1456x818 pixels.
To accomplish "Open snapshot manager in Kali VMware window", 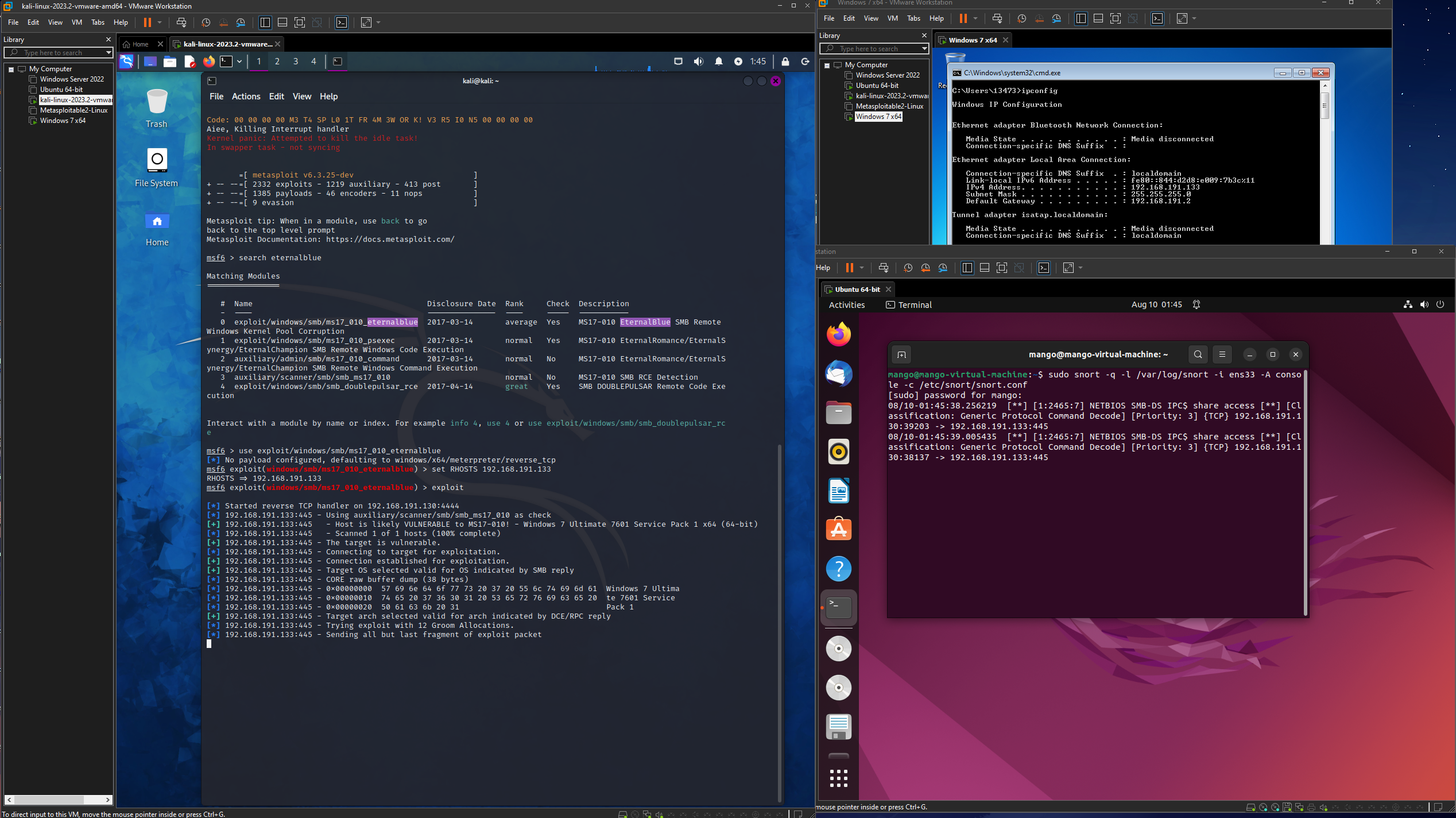I will point(241,22).
